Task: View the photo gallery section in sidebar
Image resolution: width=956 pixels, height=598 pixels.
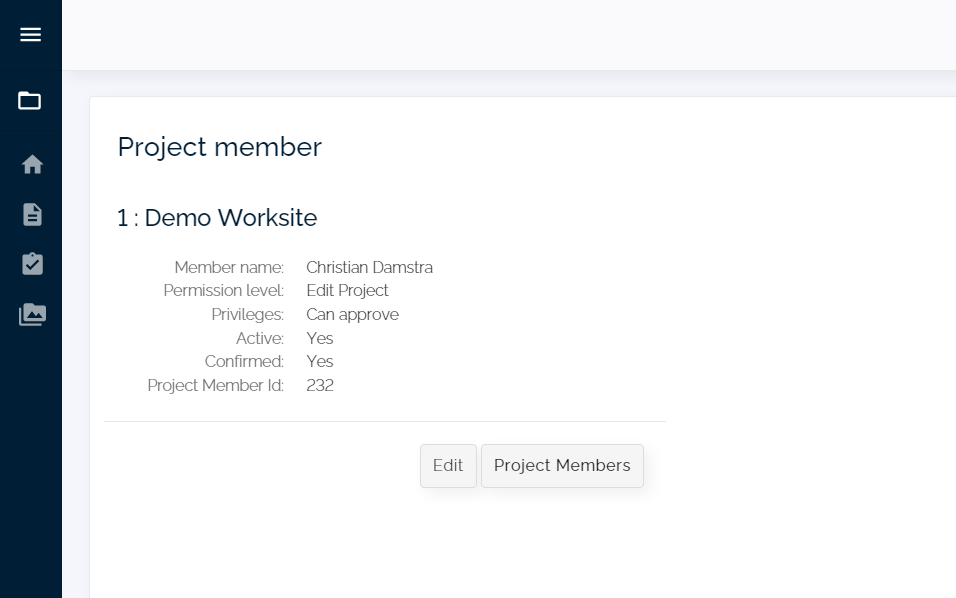Action: [31, 313]
